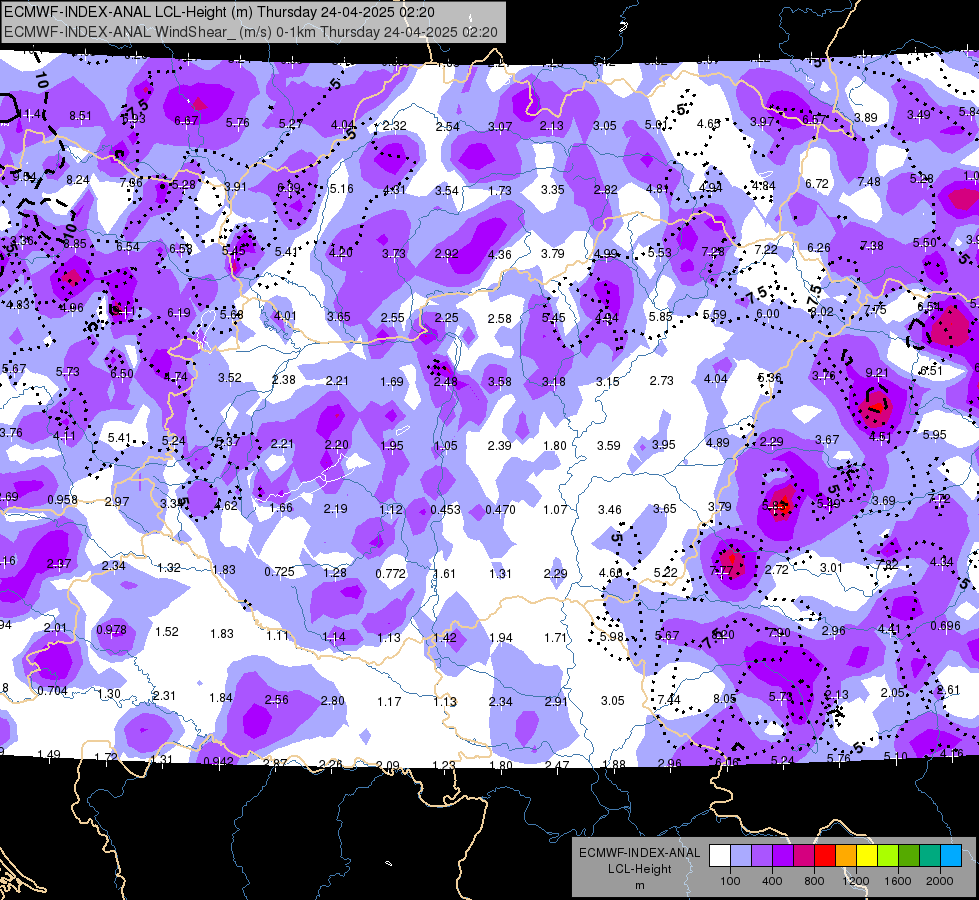Click the wind shear value 7.44

click(669, 700)
